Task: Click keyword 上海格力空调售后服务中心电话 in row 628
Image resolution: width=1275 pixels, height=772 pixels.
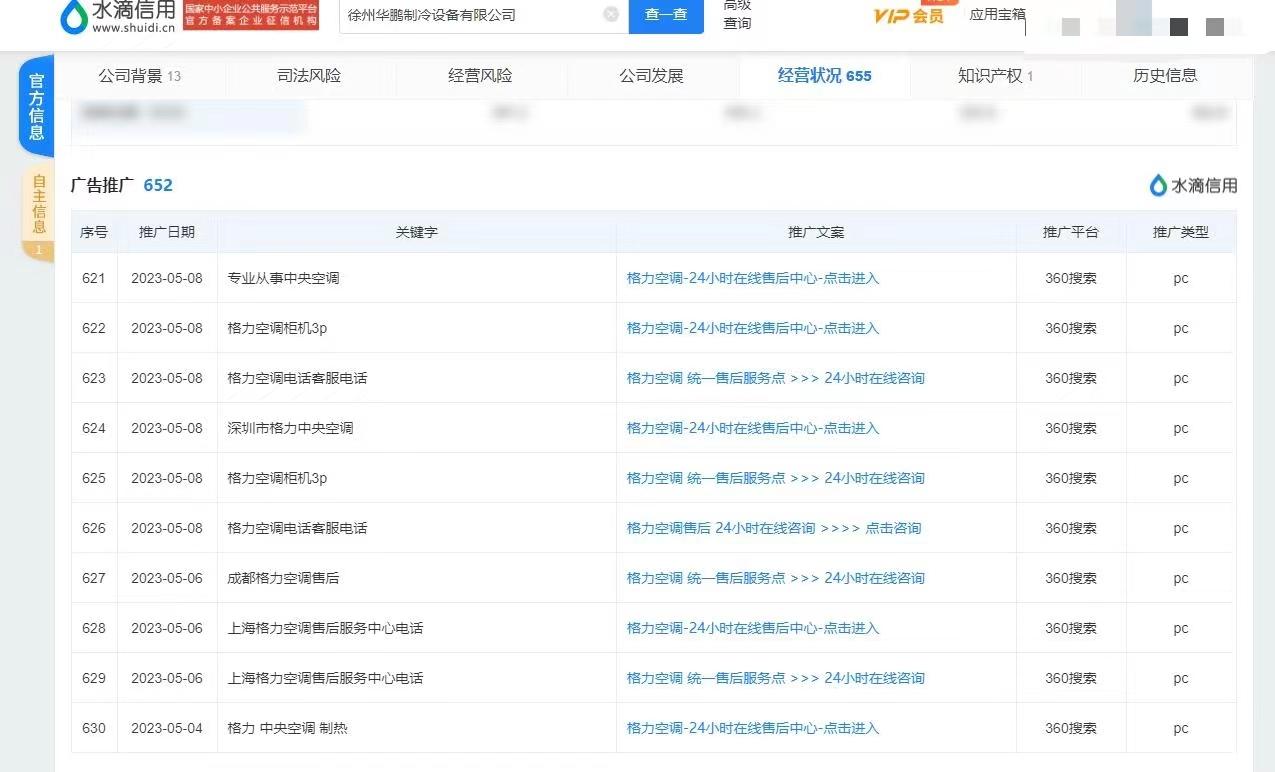Action: point(325,628)
